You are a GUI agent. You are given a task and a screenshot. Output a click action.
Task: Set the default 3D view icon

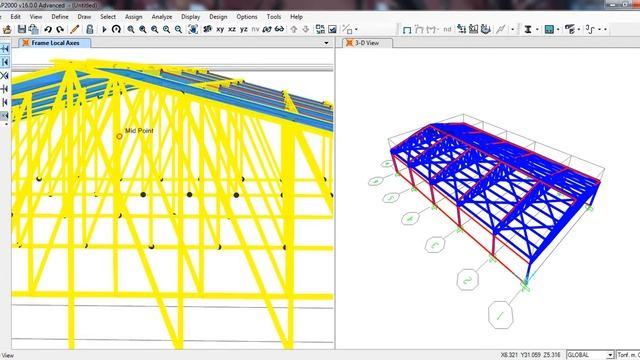tap(208, 29)
